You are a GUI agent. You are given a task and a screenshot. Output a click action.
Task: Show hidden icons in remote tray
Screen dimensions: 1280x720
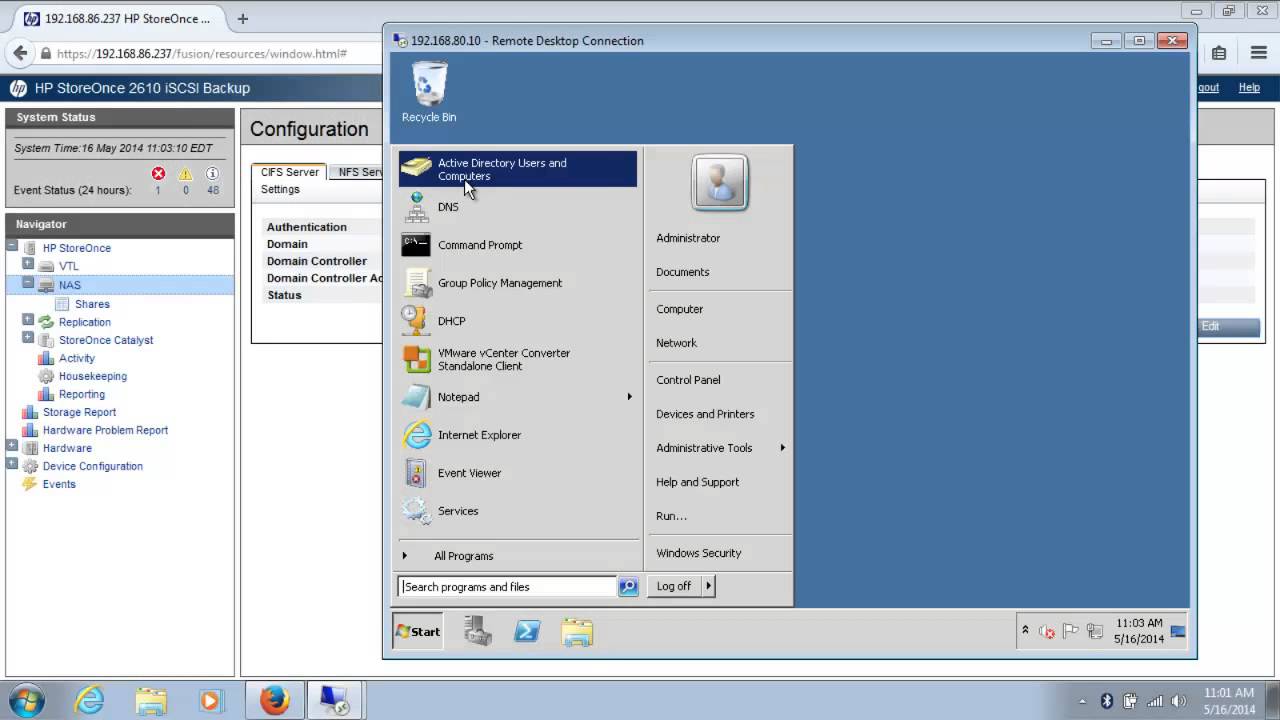1025,630
